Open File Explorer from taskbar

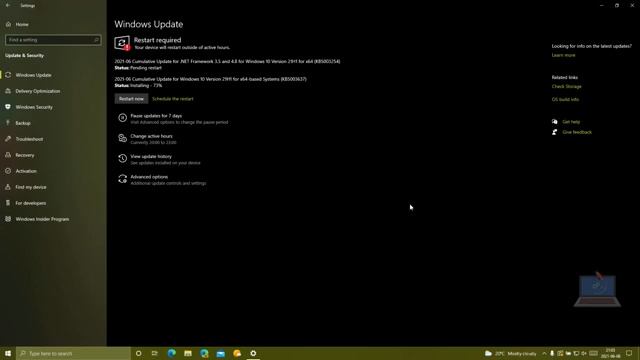tap(188, 353)
